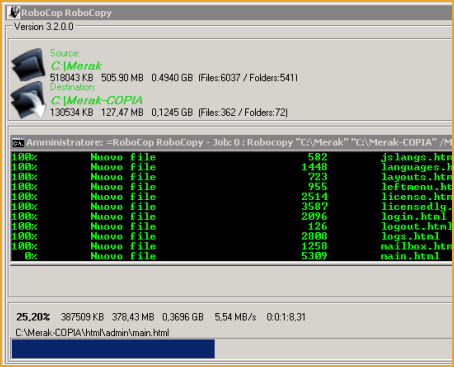
Task: Click the Destination: label
Action: 73,87
